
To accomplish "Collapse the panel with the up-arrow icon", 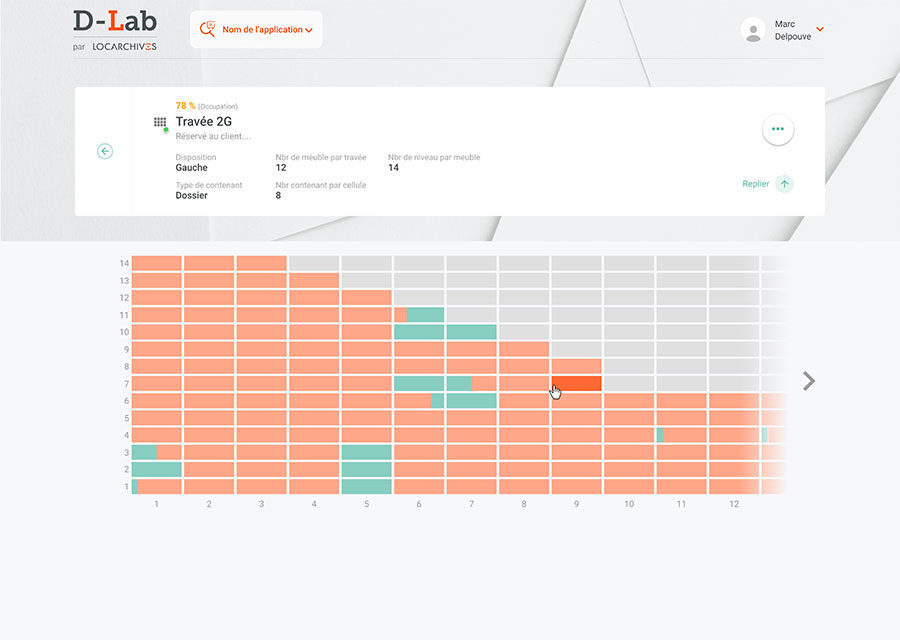I will (784, 184).
